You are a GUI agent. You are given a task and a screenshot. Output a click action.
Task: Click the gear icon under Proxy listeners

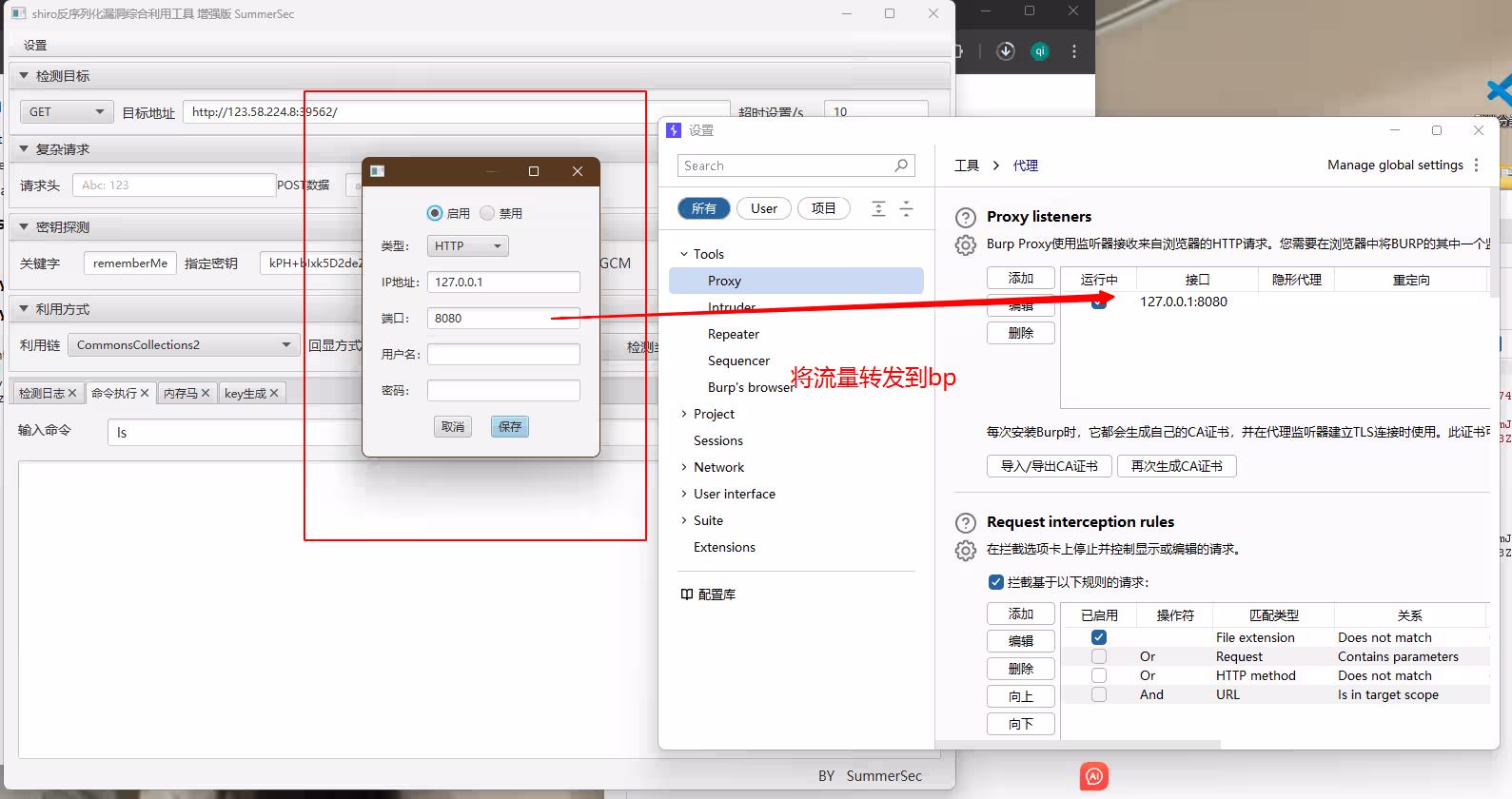pyautogui.click(x=965, y=245)
